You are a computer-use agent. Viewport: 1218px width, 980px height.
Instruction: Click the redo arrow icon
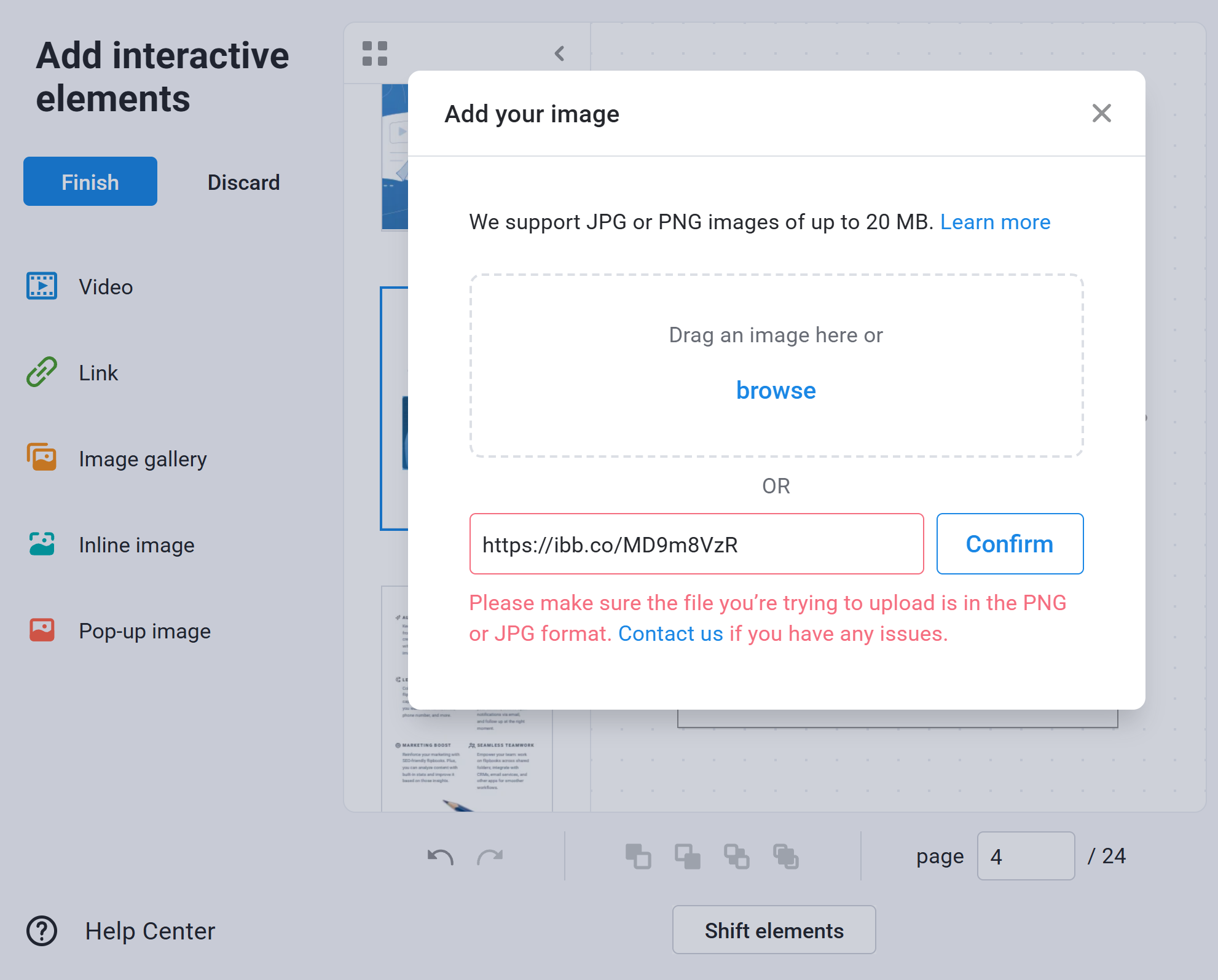490,857
